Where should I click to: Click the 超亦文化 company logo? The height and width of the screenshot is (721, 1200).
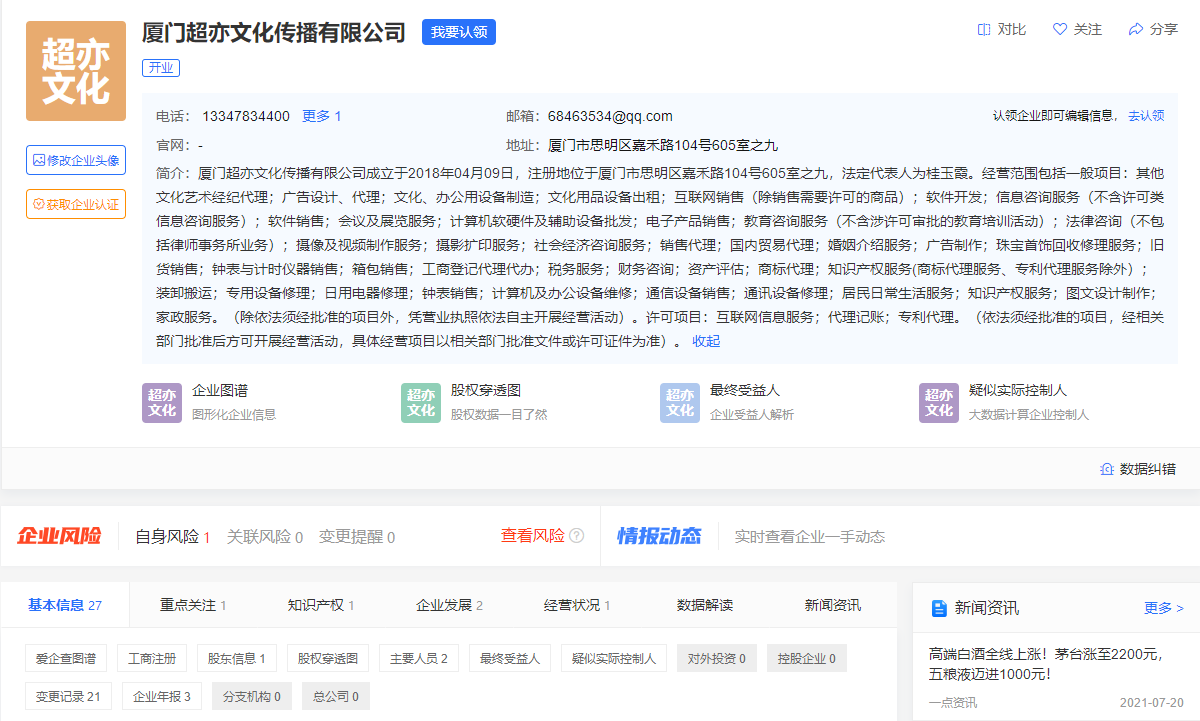click(x=76, y=71)
